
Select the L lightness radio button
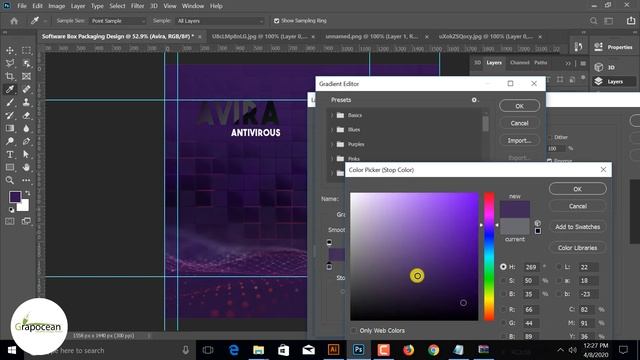[x=559, y=267]
